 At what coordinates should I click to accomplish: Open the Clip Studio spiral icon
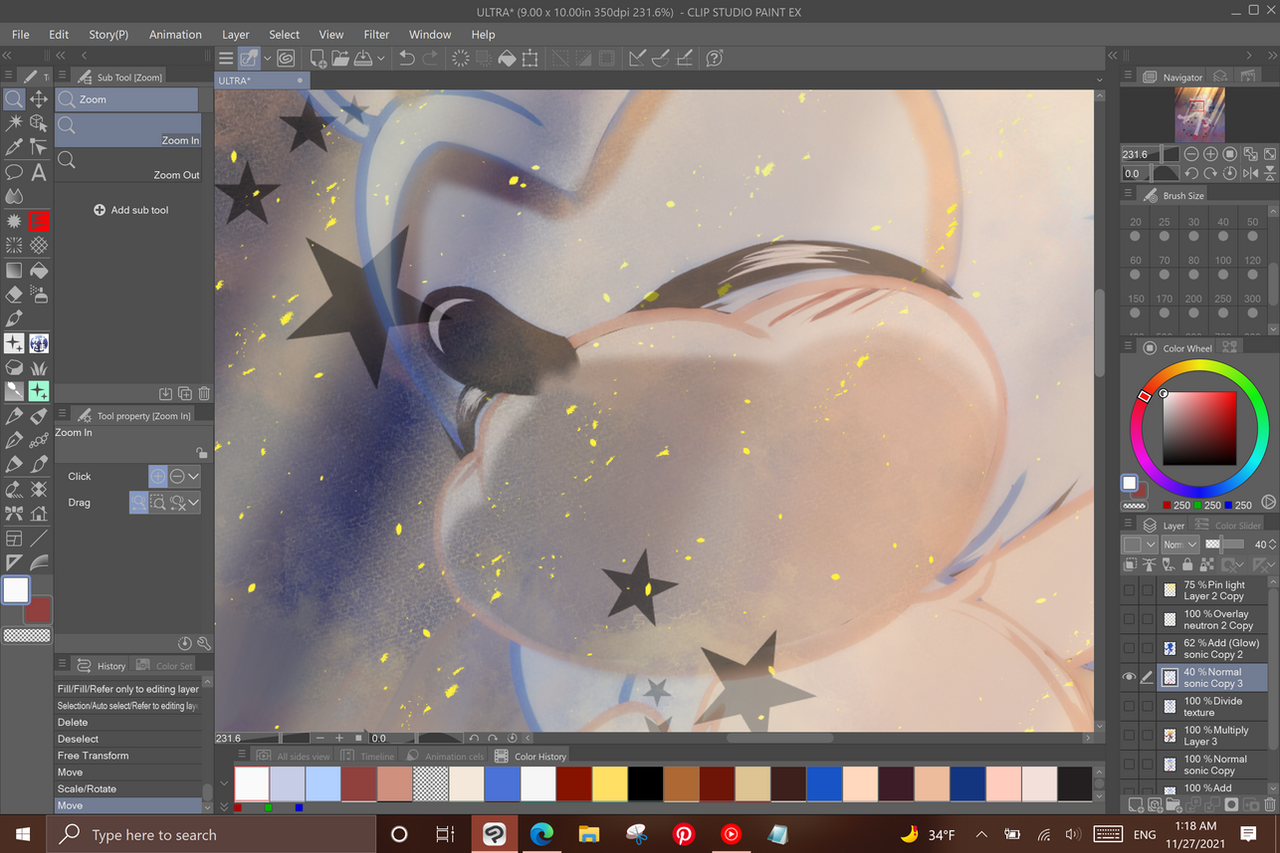(286, 58)
